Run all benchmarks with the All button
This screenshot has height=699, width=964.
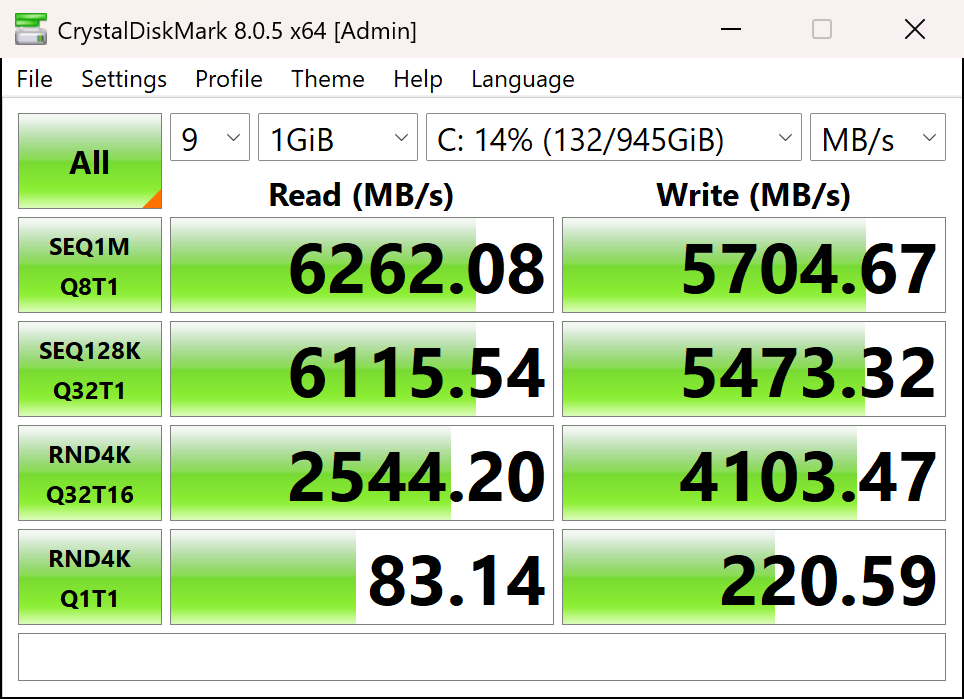[90, 161]
